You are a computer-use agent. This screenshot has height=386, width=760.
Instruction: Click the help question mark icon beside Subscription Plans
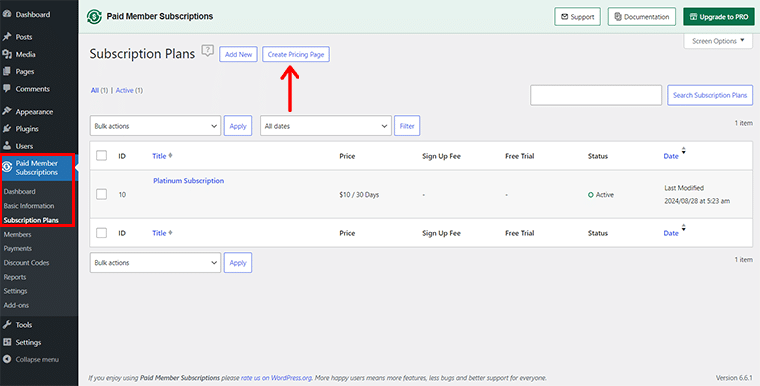(x=207, y=50)
